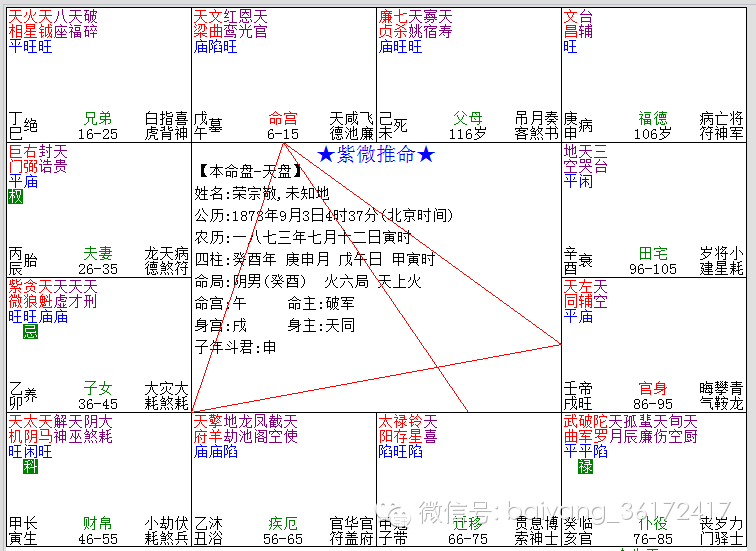Click the 文昌 台辅 star names
The width and height of the screenshot is (756, 551).
coord(578,24)
